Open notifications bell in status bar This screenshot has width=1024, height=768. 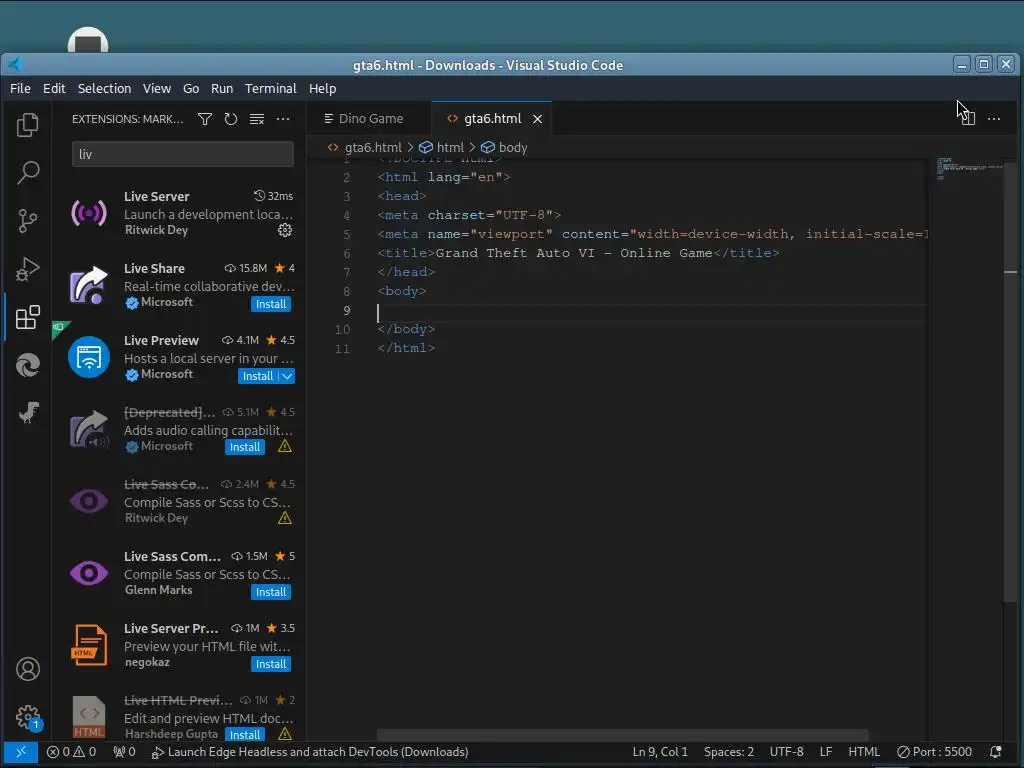pyautogui.click(x=995, y=752)
